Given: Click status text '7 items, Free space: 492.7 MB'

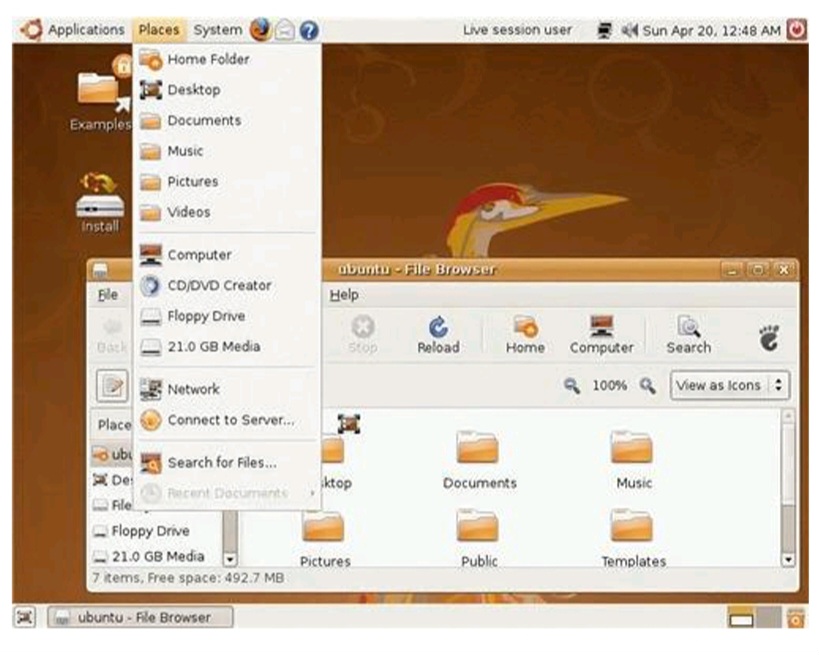Looking at the screenshot, I should click(188, 578).
